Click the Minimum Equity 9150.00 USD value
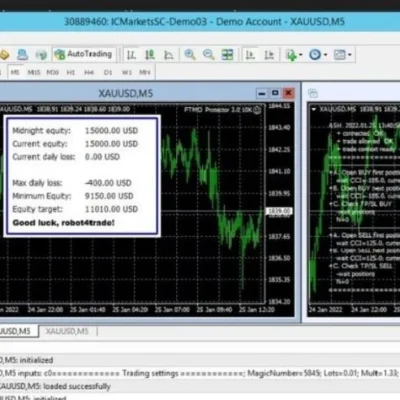Viewport: 400px width, 400px height. point(109,196)
